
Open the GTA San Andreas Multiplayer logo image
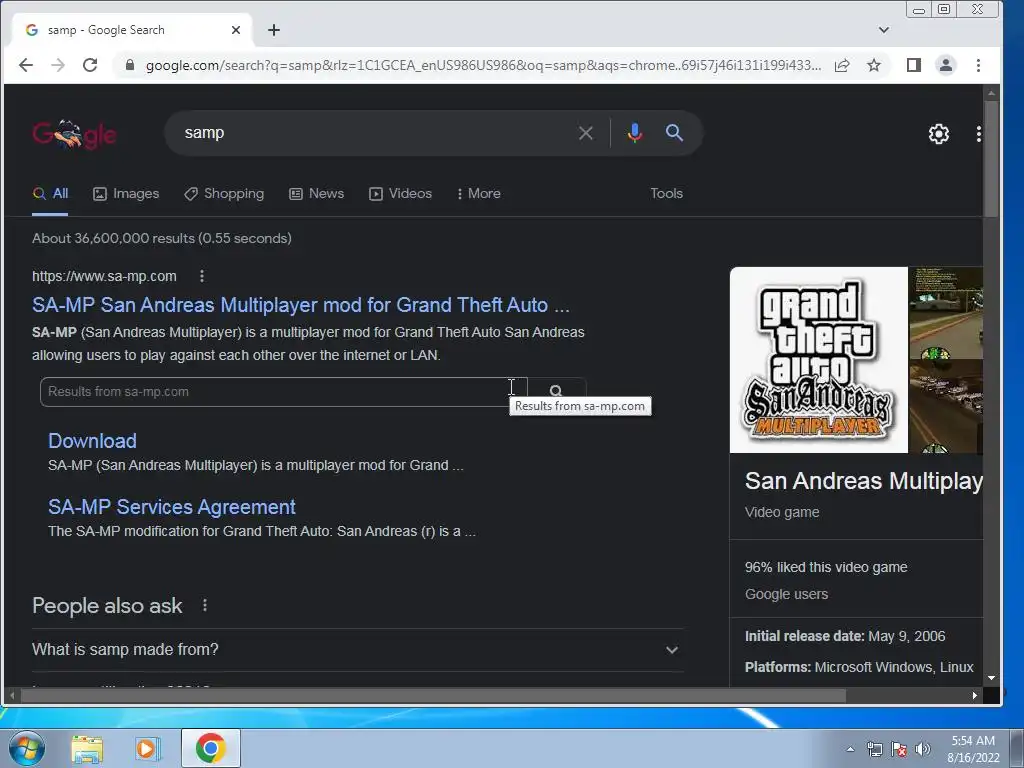(x=818, y=360)
